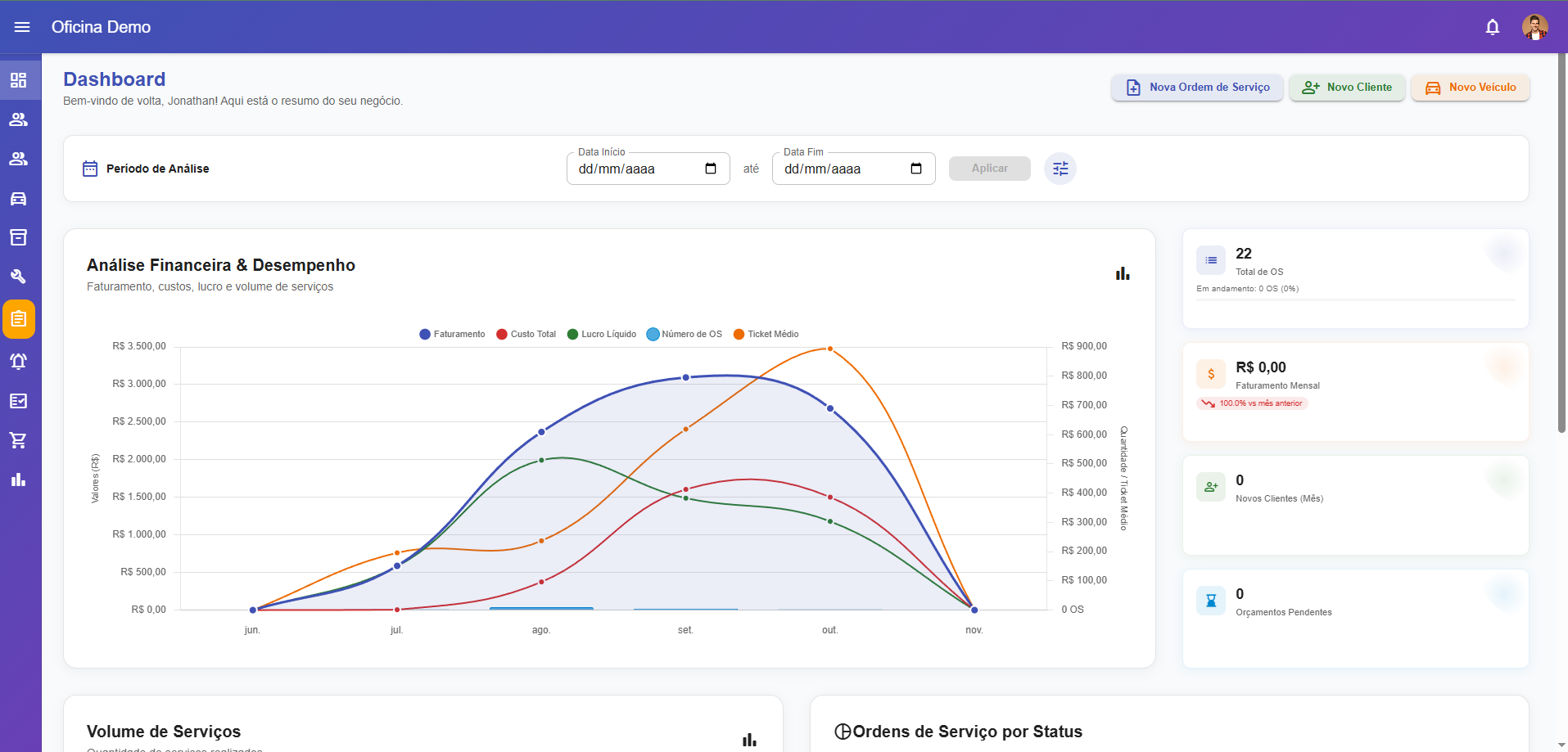Viewport: 1568px width, 752px height.
Task: Click the Nova Ordem de Serviço button
Action: [1197, 88]
